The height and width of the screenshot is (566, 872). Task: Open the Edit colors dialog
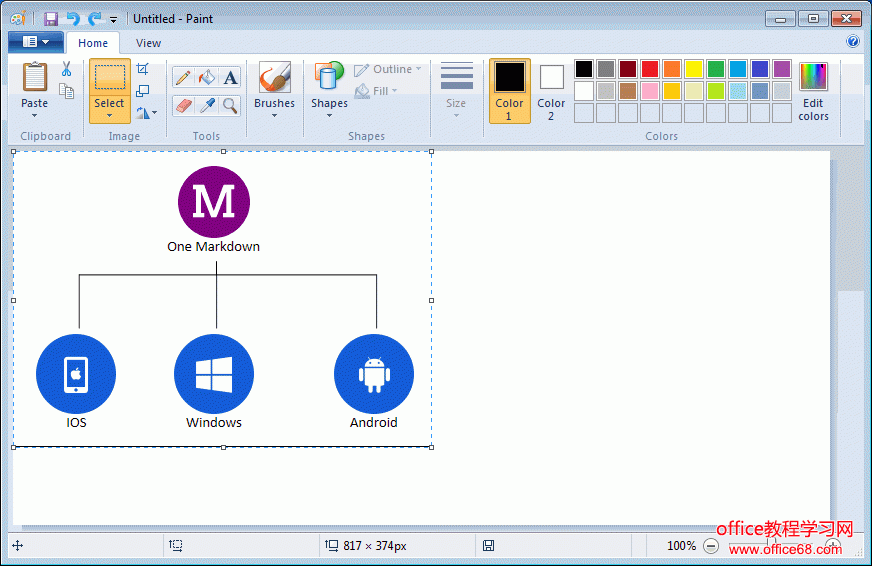pos(813,90)
